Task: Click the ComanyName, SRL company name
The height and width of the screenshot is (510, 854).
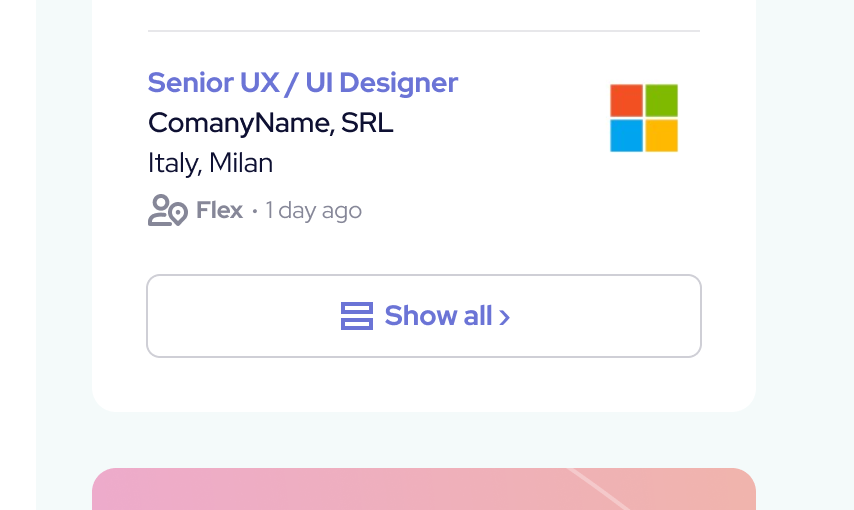Action: coord(270,123)
